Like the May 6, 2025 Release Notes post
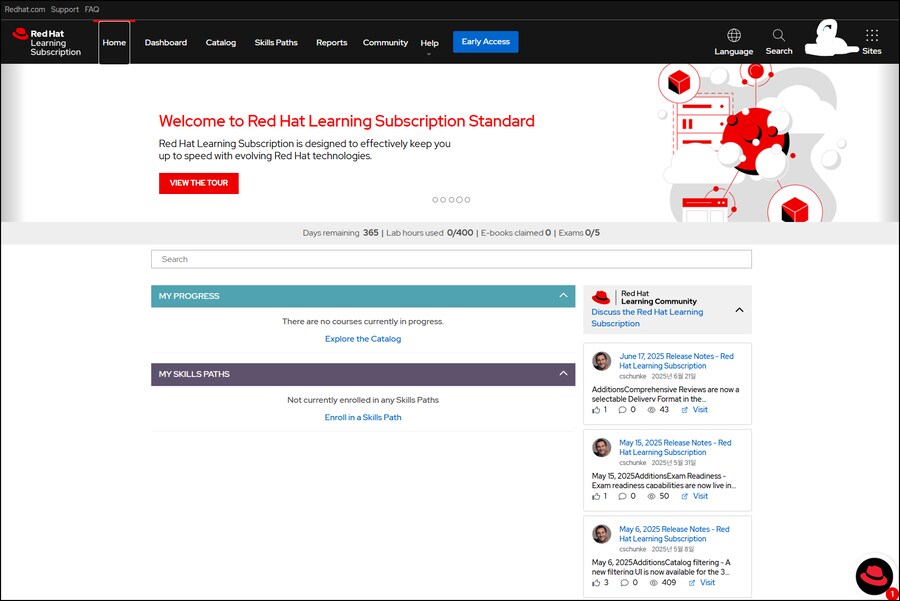This screenshot has height=601, width=900. click(596, 583)
